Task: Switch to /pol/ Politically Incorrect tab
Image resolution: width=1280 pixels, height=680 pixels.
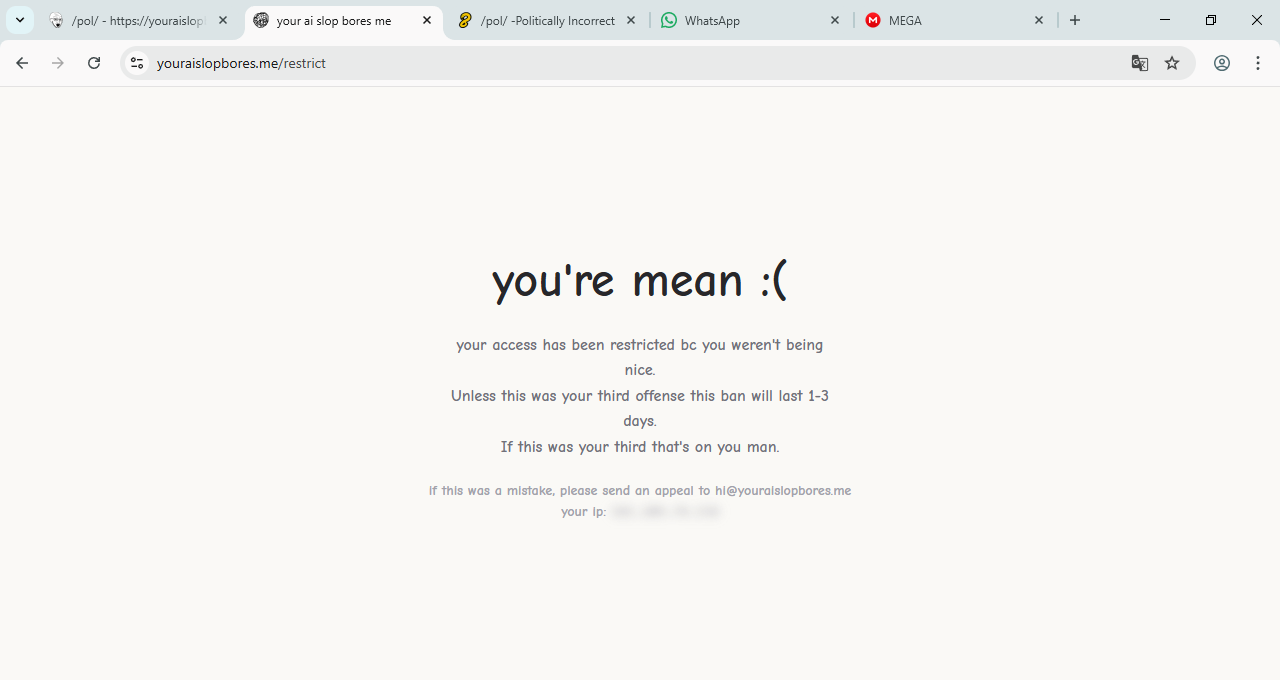Action: (547, 20)
